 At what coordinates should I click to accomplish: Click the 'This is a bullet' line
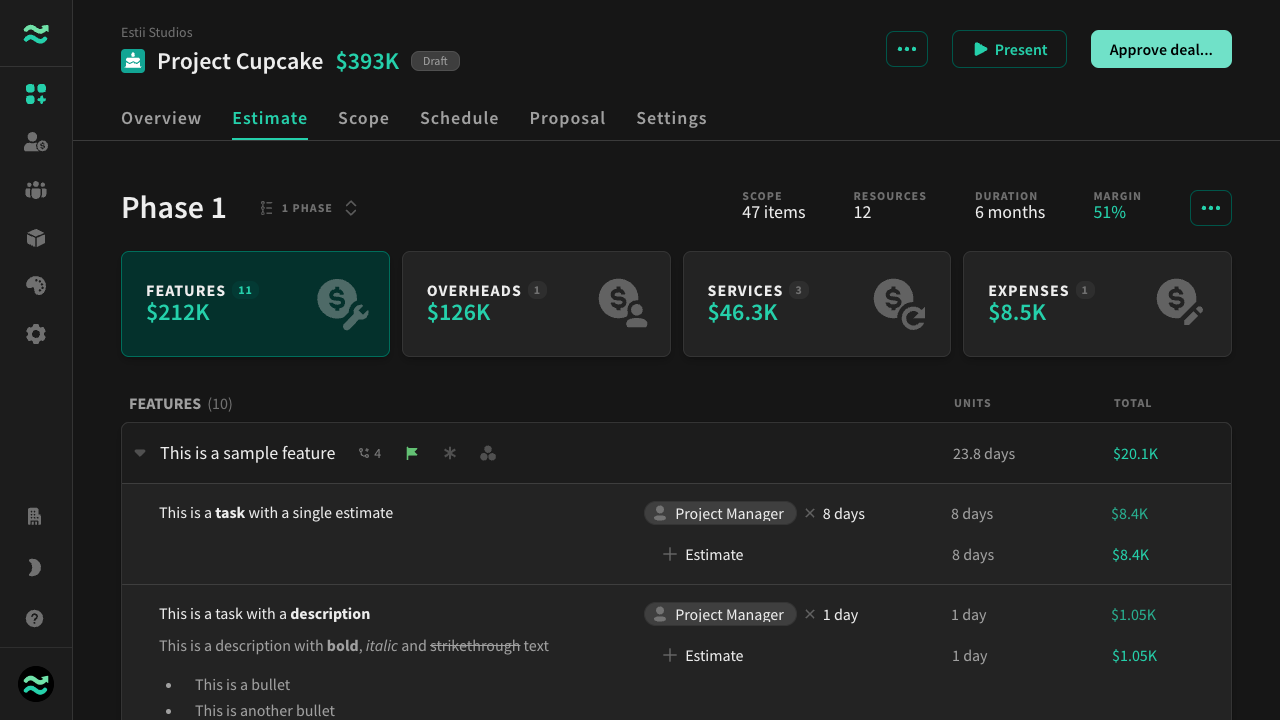click(x=243, y=685)
